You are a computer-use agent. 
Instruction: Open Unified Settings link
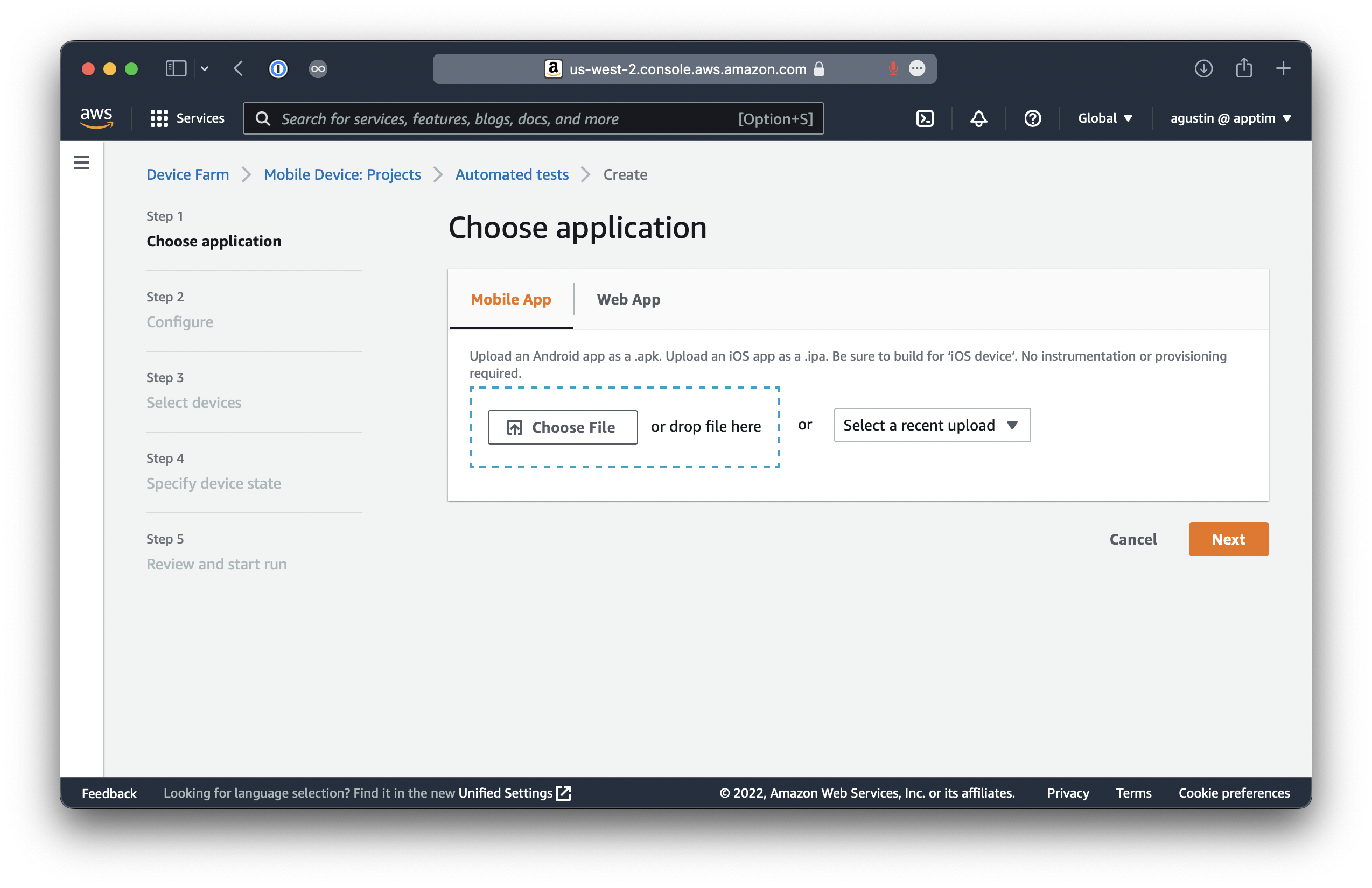pos(505,792)
